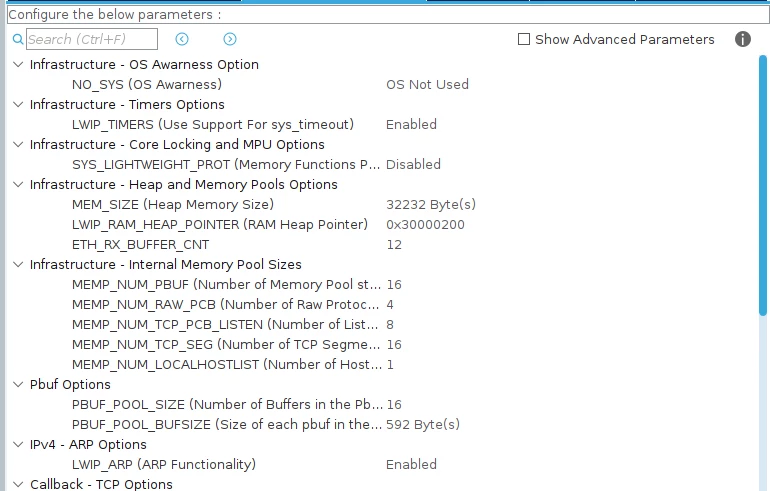Image resolution: width=770 pixels, height=491 pixels.
Task: Edit MEMP_NUM_TCP_SEG value 16
Action: tap(394, 345)
